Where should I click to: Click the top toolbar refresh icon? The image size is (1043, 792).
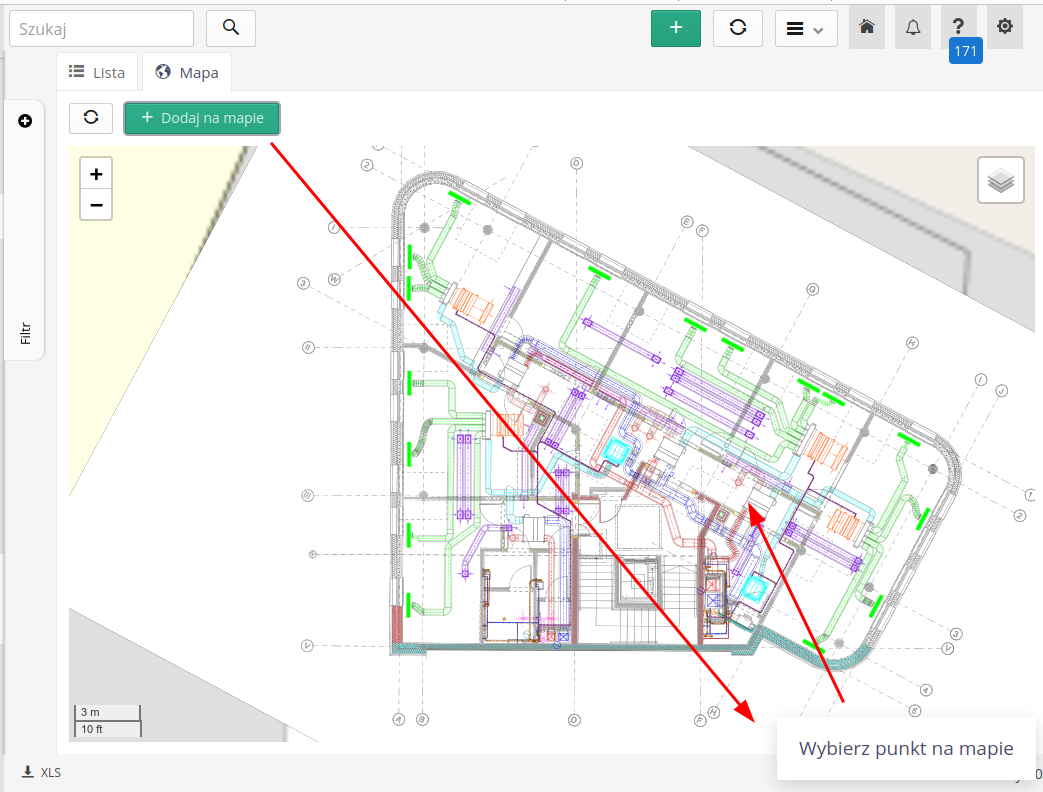tap(738, 28)
